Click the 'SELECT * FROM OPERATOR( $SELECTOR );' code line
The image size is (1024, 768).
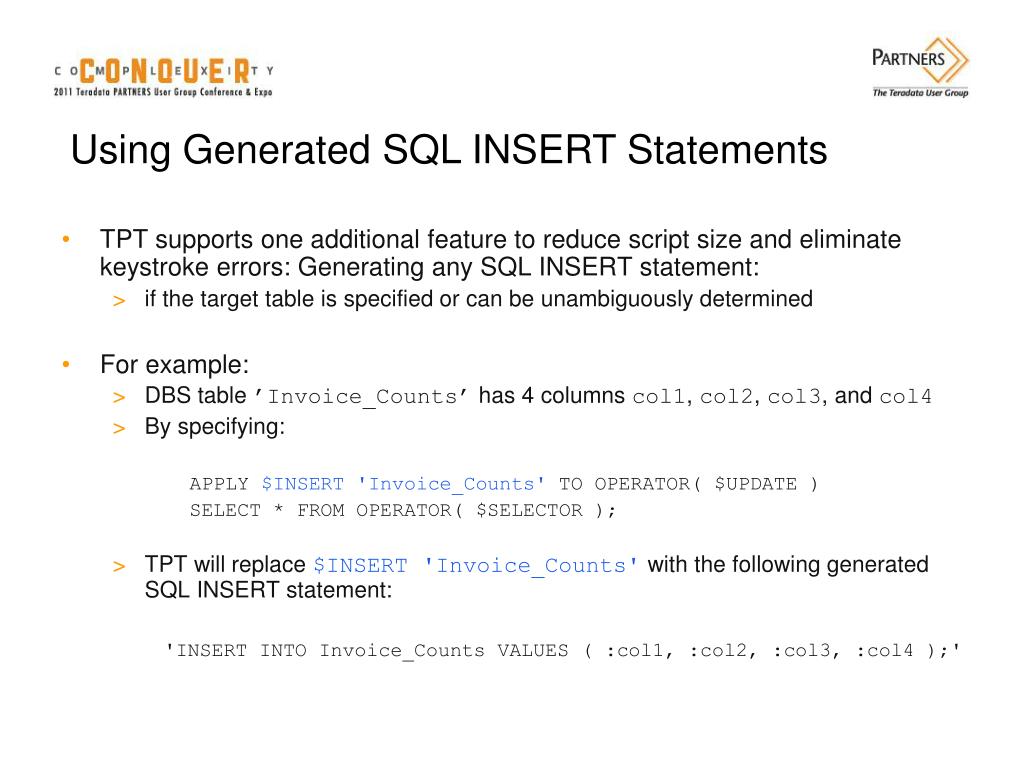click(x=402, y=510)
